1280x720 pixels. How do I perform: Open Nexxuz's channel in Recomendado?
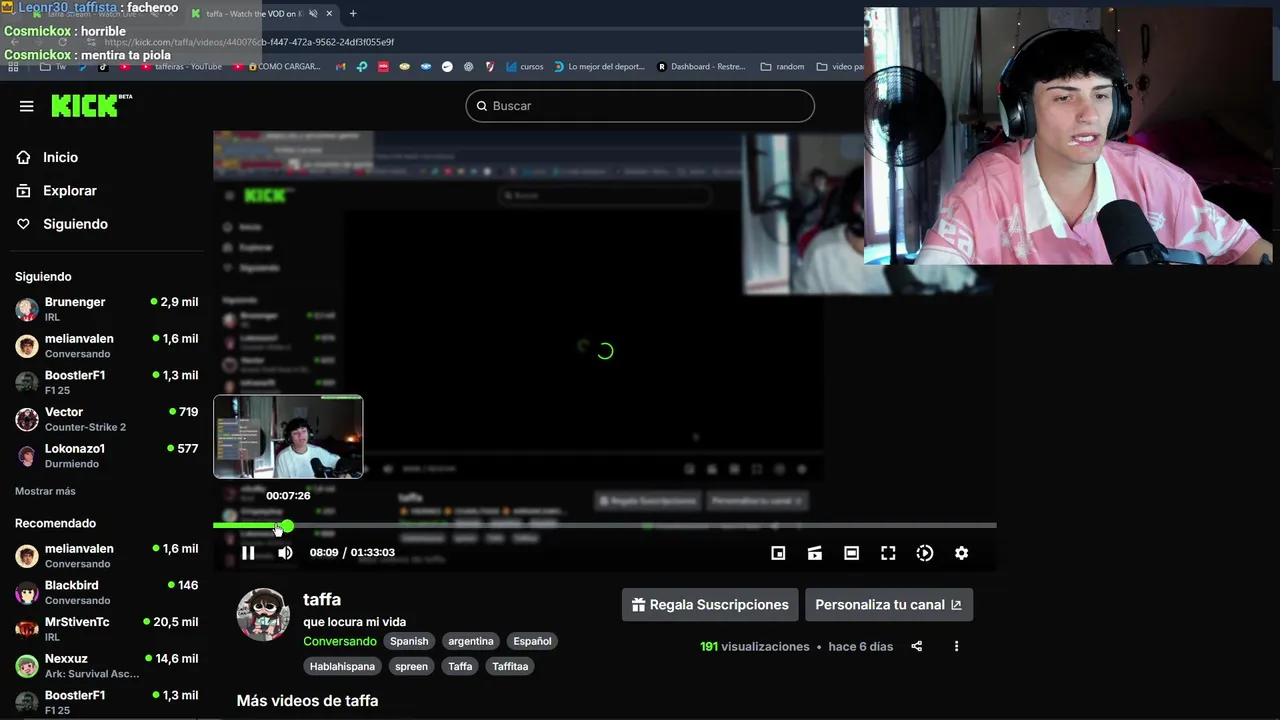pyautogui.click(x=106, y=666)
